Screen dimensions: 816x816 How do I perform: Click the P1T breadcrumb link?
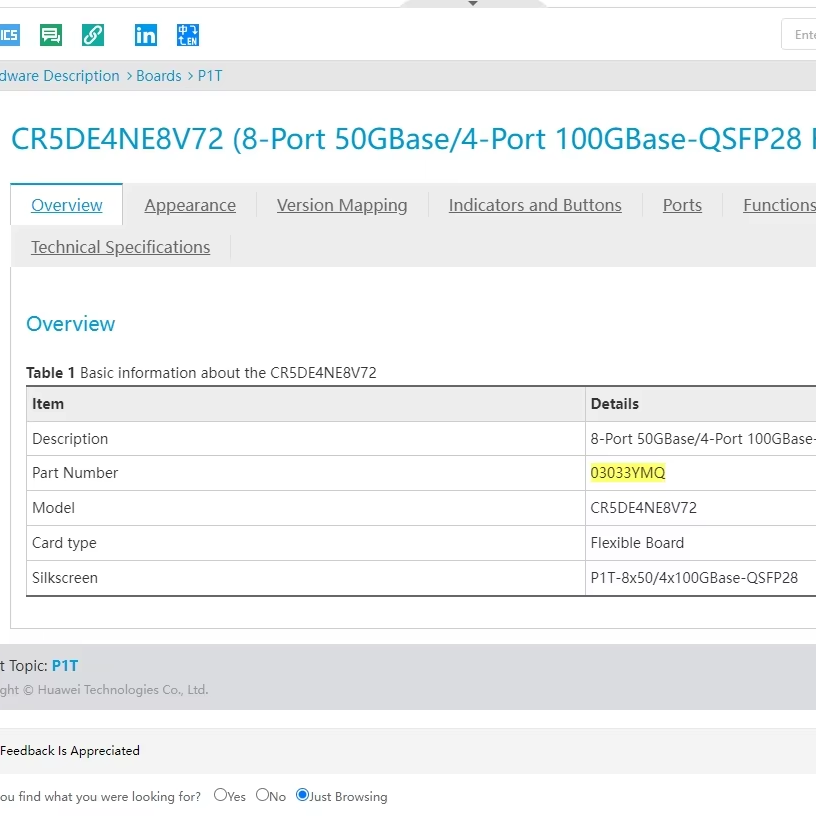coord(210,76)
